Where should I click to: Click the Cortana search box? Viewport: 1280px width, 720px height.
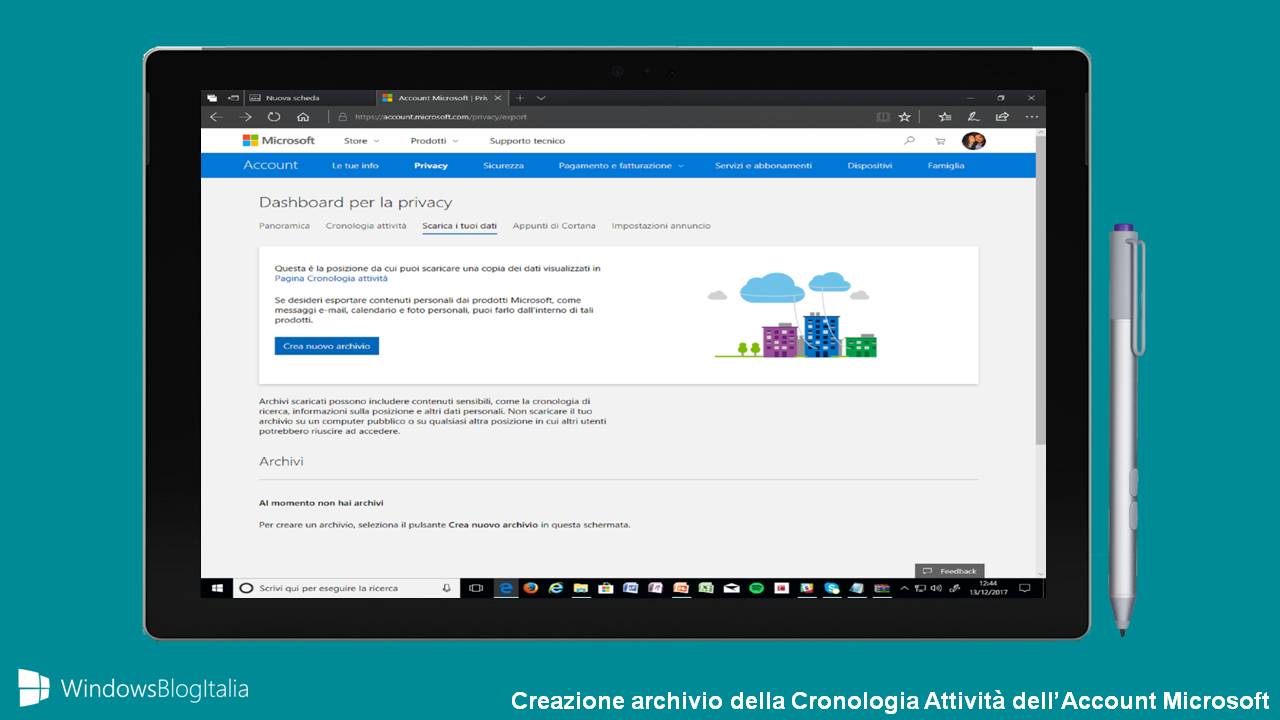(x=346, y=588)
